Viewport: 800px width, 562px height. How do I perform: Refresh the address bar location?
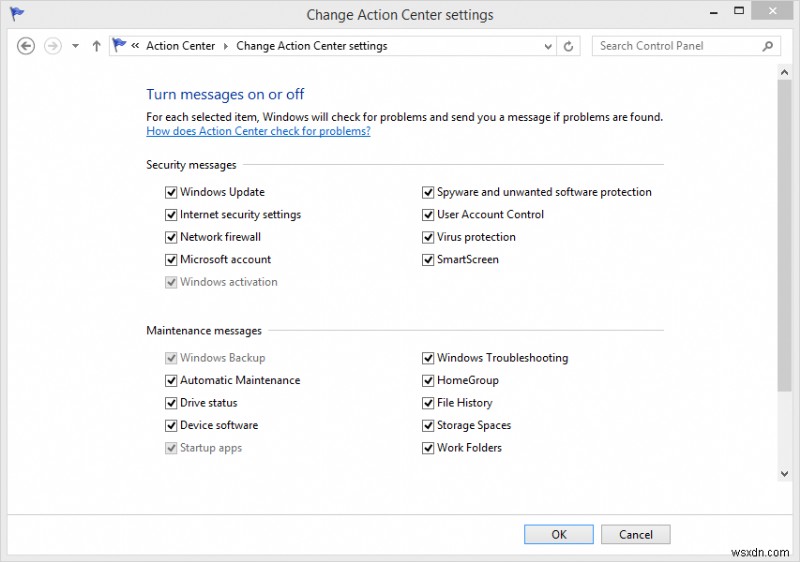point(568,46)
